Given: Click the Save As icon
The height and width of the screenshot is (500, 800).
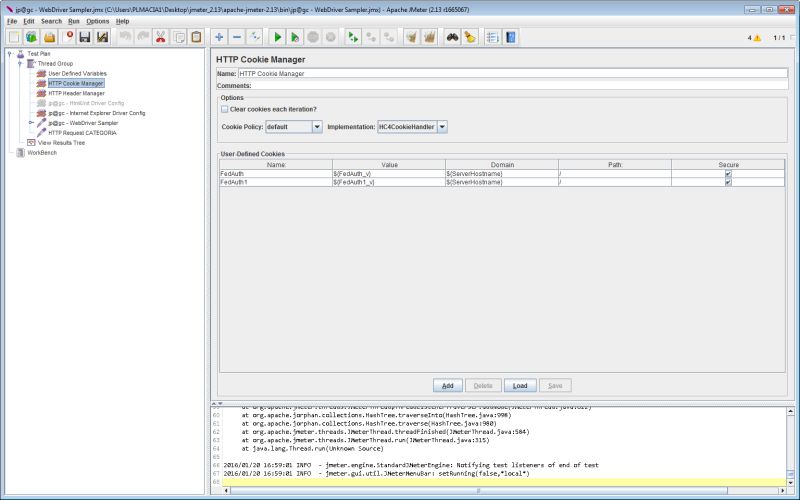Looking at the screenshot, I should 103,37.
